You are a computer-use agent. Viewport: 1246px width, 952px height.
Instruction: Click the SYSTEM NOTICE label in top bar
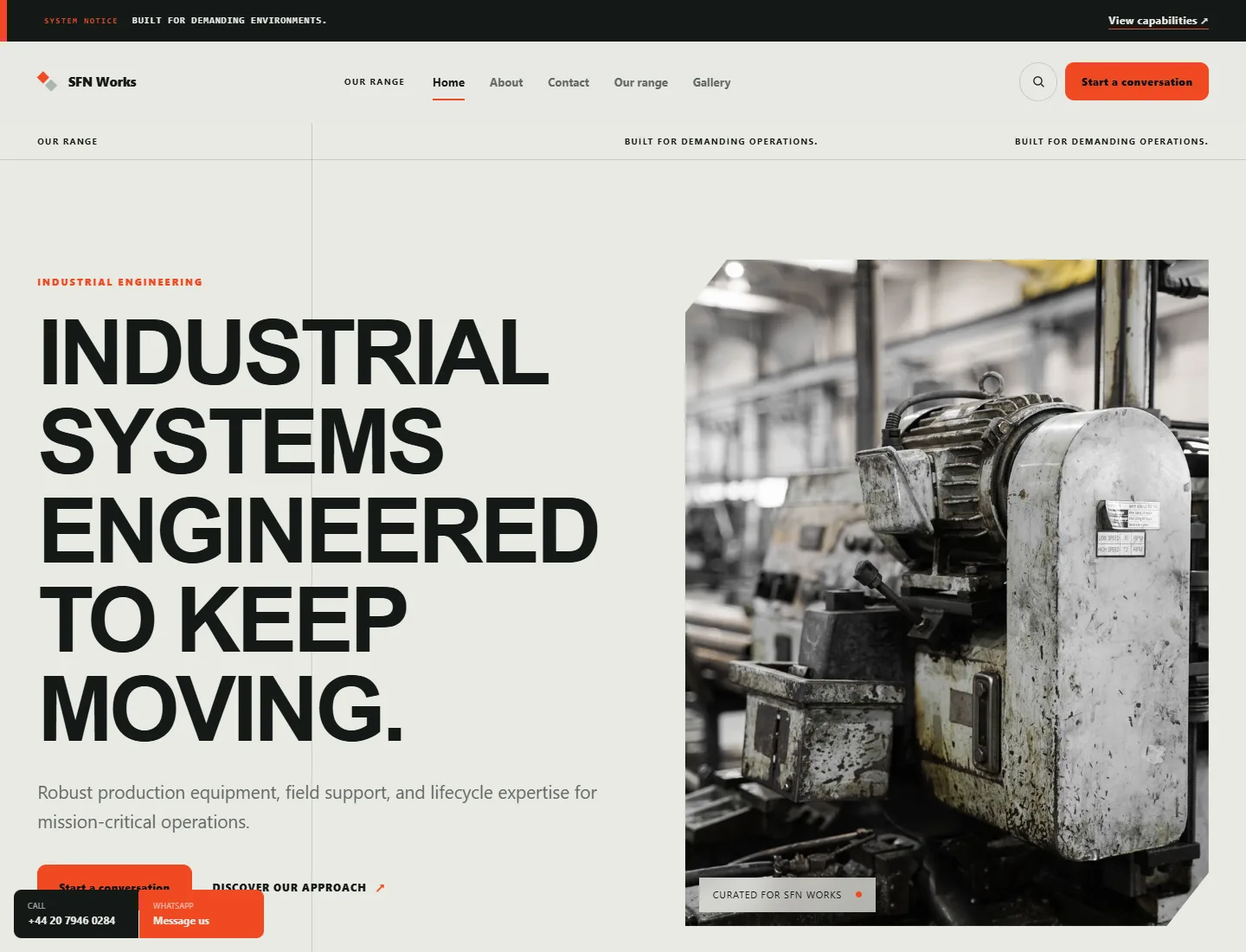(x=80, y=21)
